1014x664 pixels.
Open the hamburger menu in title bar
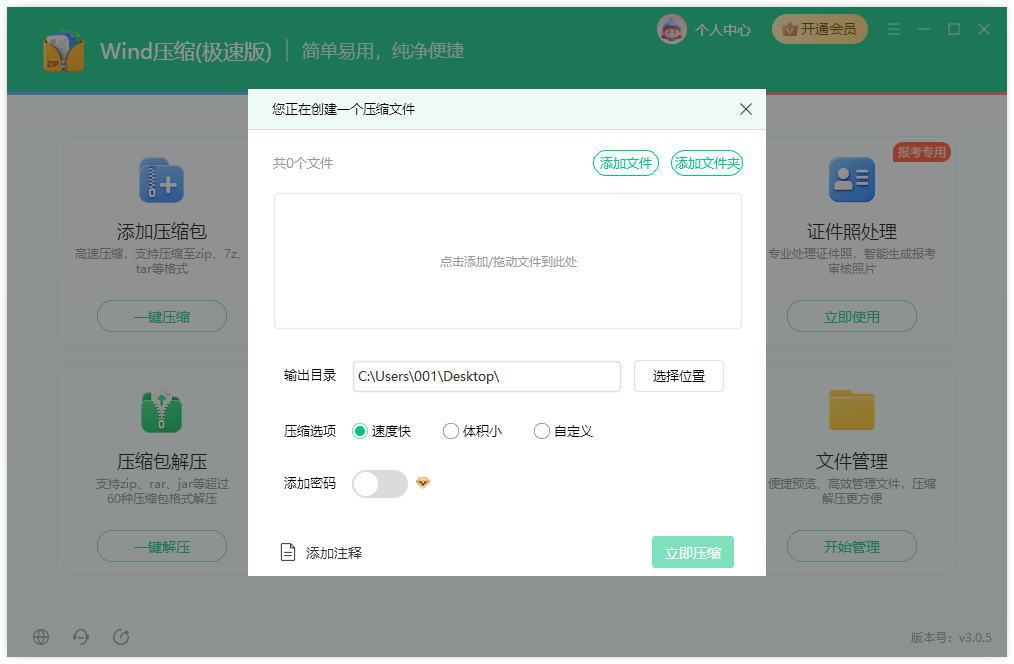[x=894, y=29]
